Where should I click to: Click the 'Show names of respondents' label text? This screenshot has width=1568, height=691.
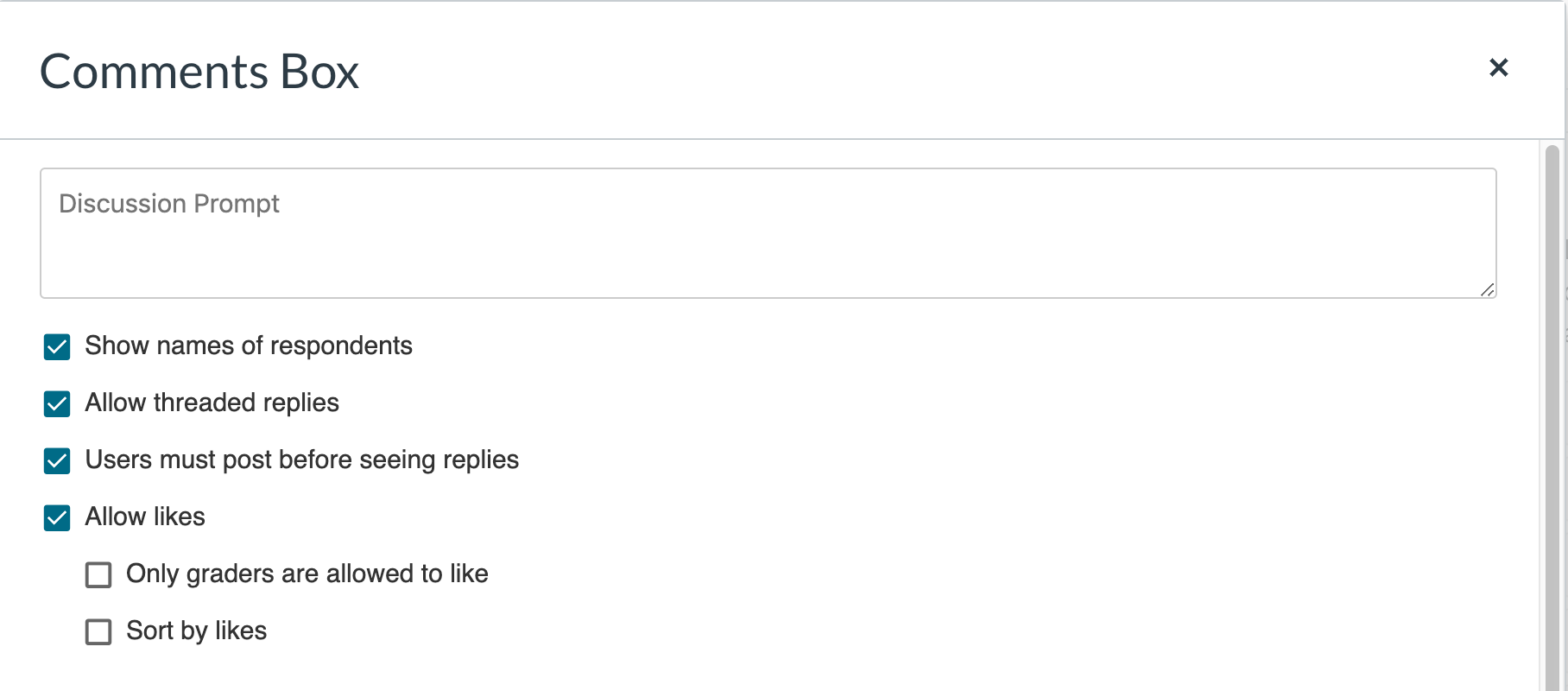(249, 346)
